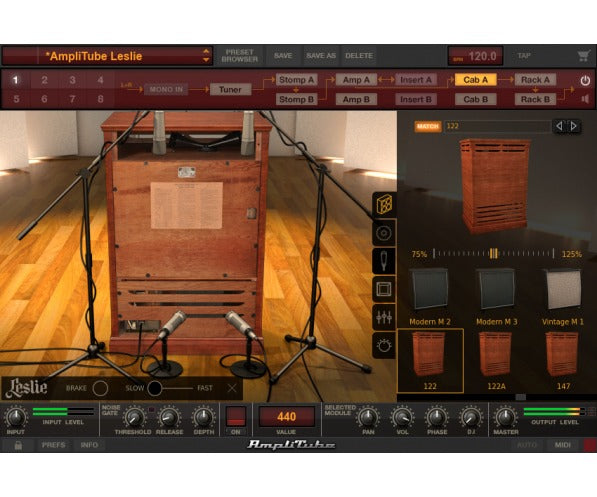Open INFO
The height and width of the screenshot is (497, 597).
coord(89,445)
